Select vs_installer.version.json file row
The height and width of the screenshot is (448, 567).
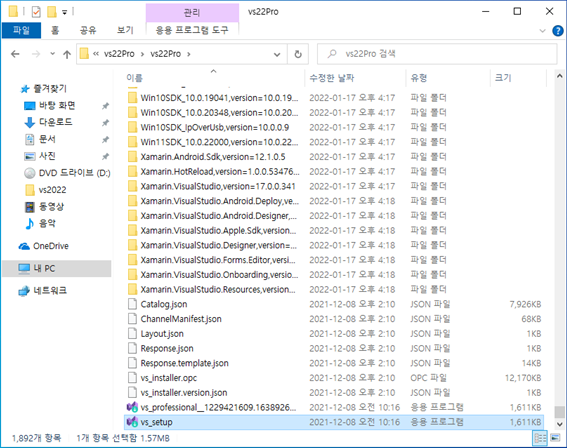tap(333, 393)
